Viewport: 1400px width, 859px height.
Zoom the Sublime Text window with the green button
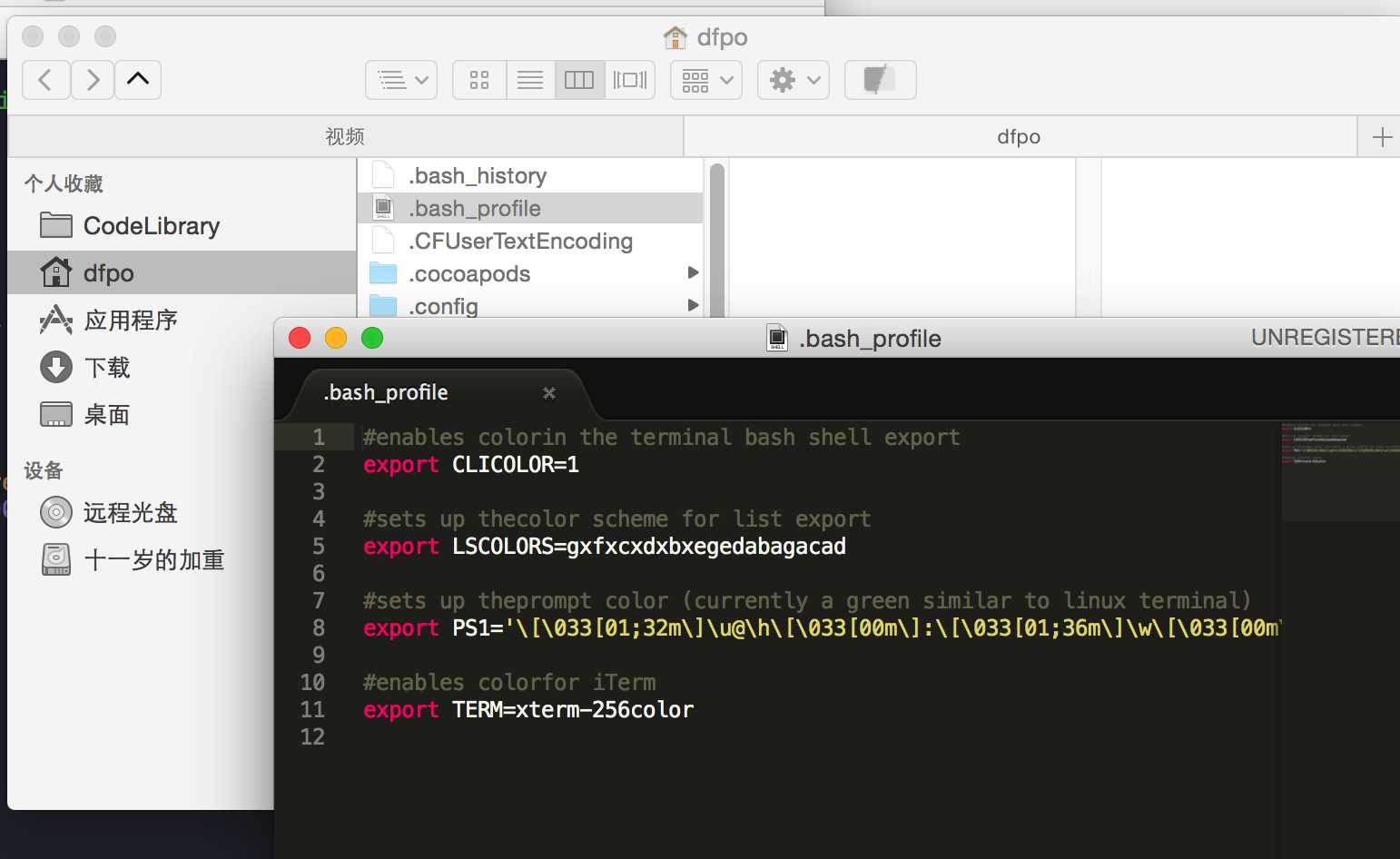click(372, 338)
